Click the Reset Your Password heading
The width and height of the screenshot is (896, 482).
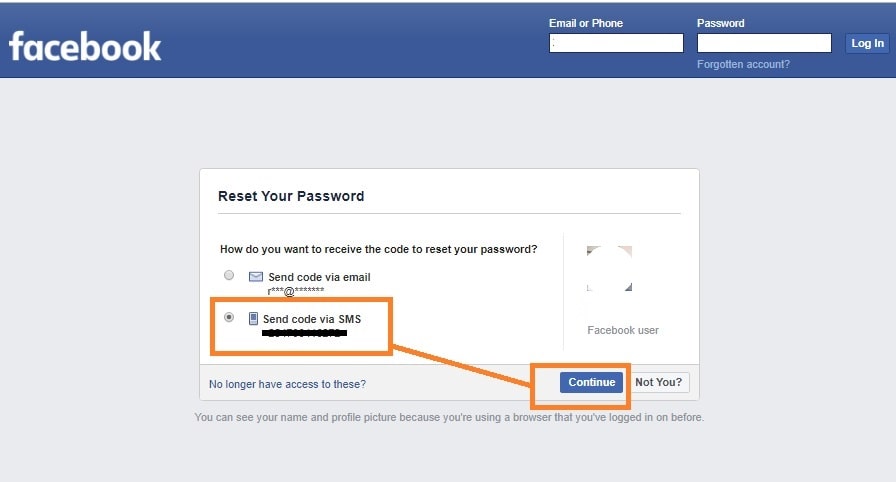coord(291,196)
